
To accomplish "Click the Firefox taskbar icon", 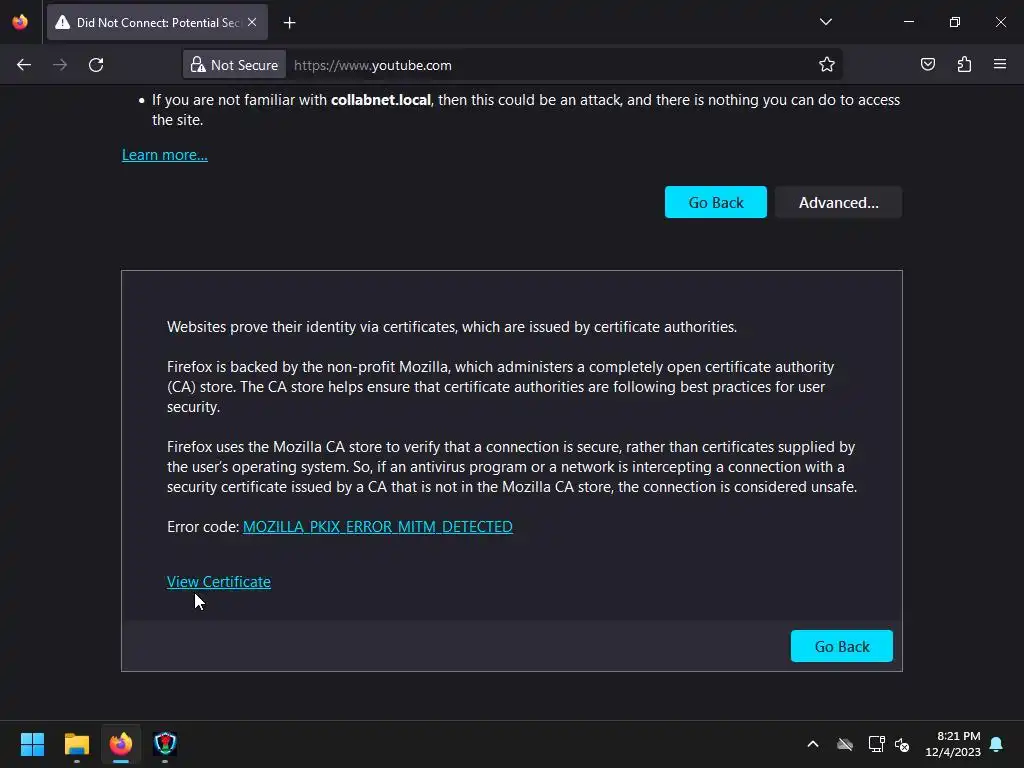I will tap(121, 744).
